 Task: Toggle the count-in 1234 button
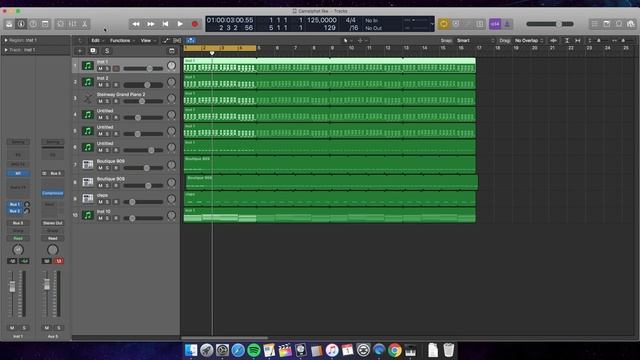tap(495, 24)
